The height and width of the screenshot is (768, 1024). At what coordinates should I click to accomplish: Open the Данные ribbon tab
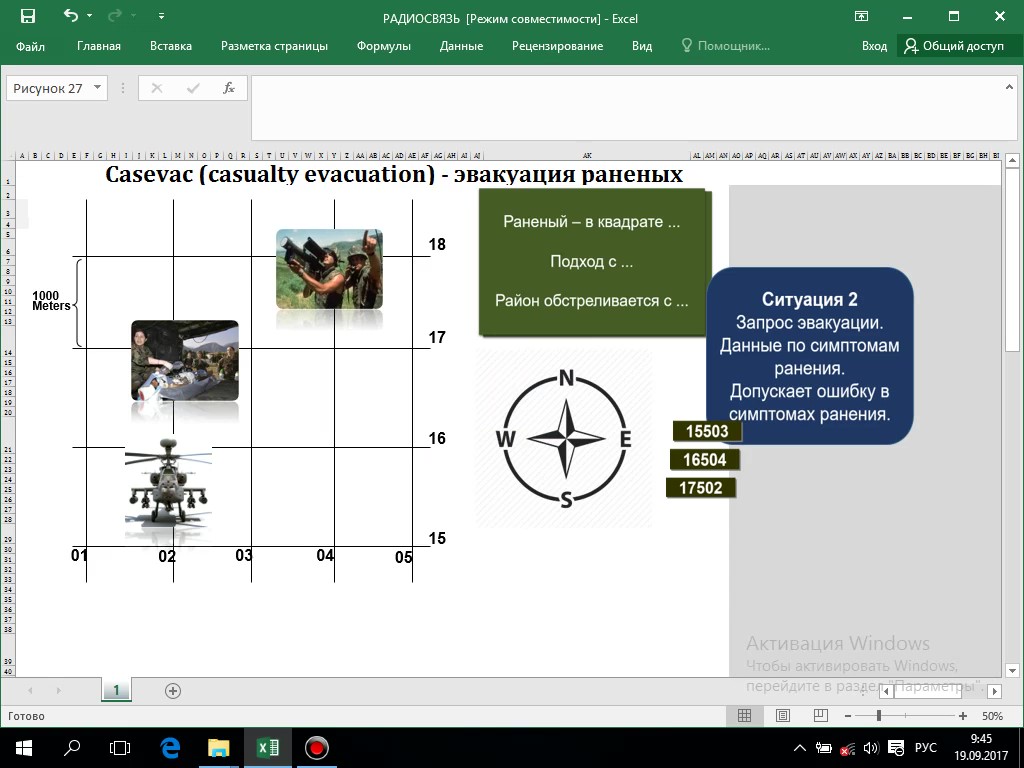pyautogui.click(x=461, y=46)
